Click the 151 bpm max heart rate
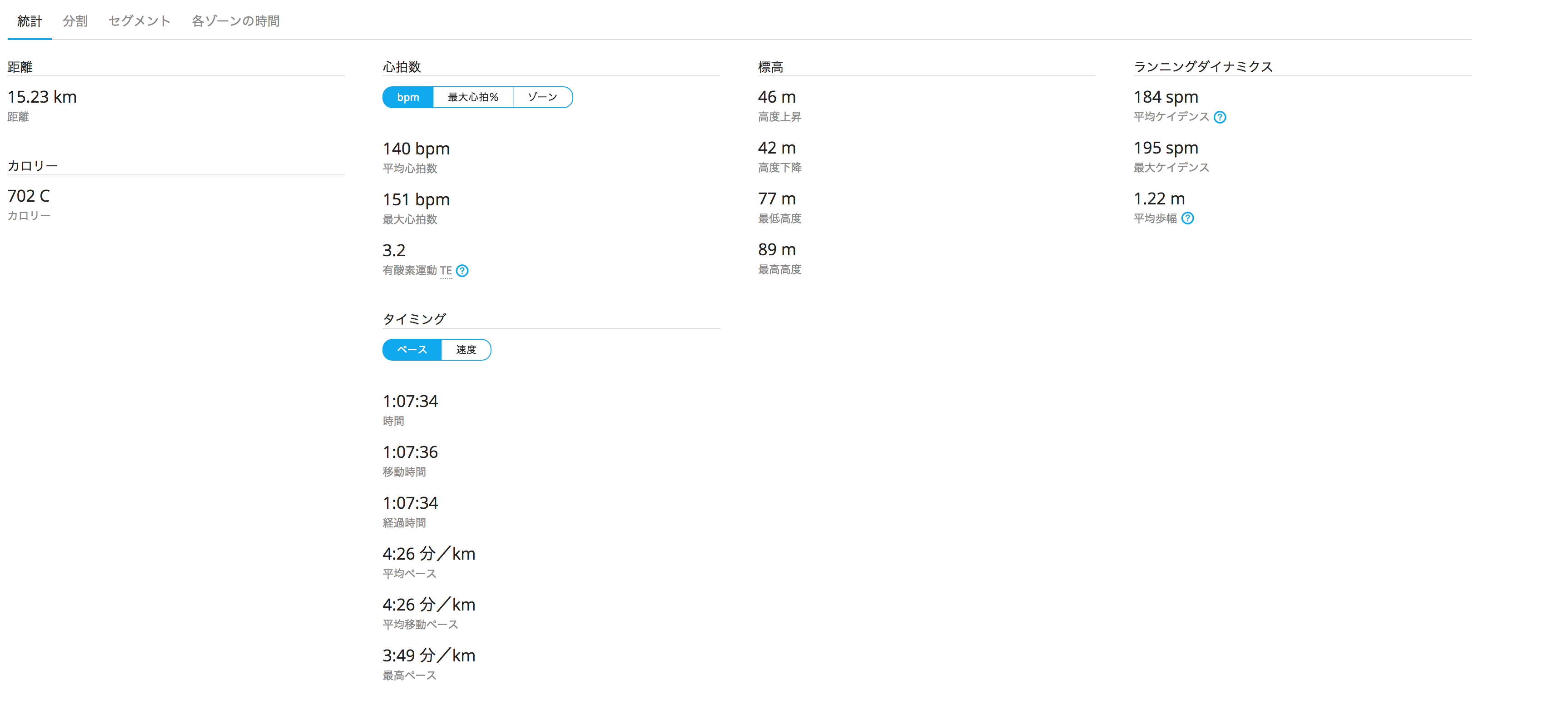Viewport: 1568px width, 715px height. point(417,199)
